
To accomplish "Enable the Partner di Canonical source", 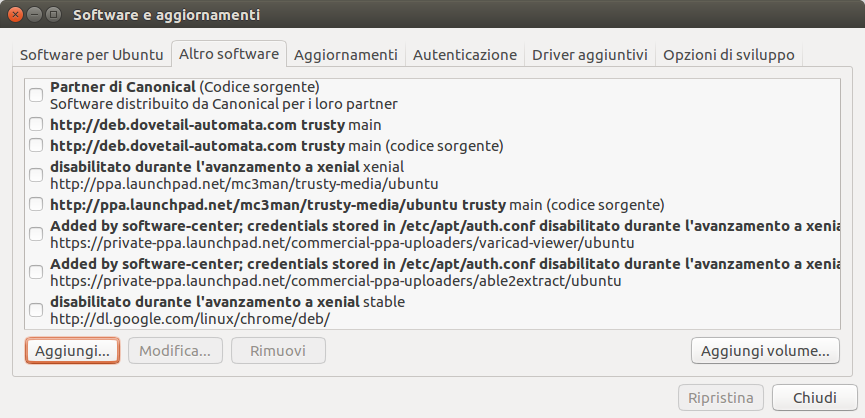I will [36, 95].
